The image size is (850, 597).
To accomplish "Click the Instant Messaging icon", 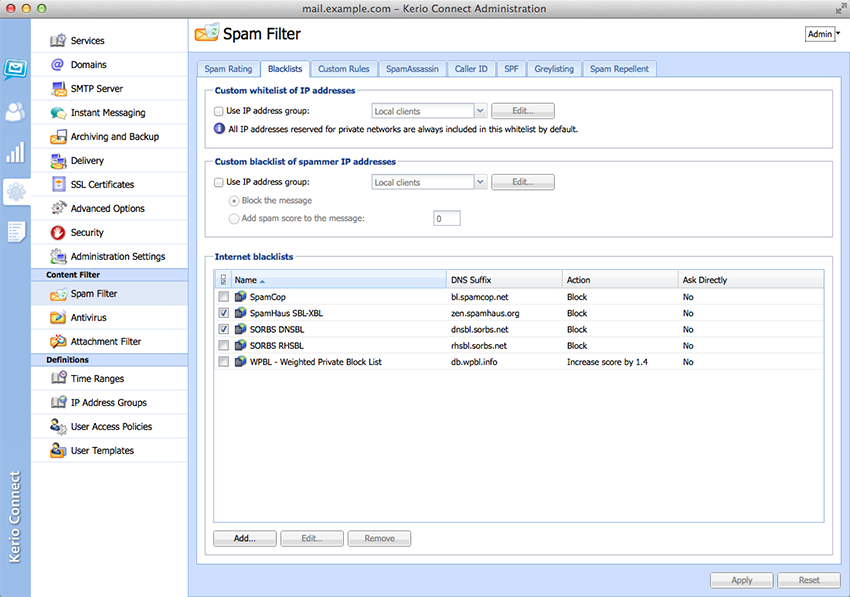I will [58, 113].
